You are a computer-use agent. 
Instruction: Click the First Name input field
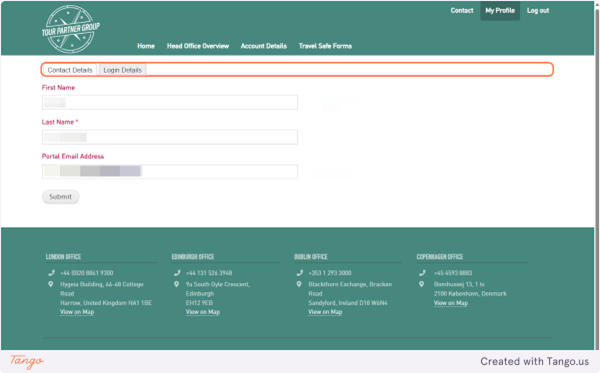[170, 103]
